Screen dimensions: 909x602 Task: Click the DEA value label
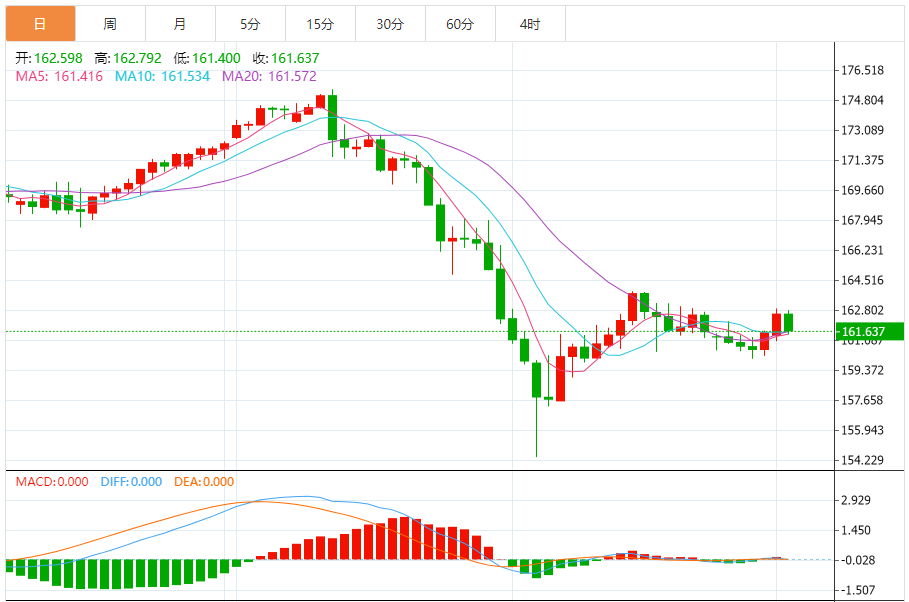click(204, 481)
